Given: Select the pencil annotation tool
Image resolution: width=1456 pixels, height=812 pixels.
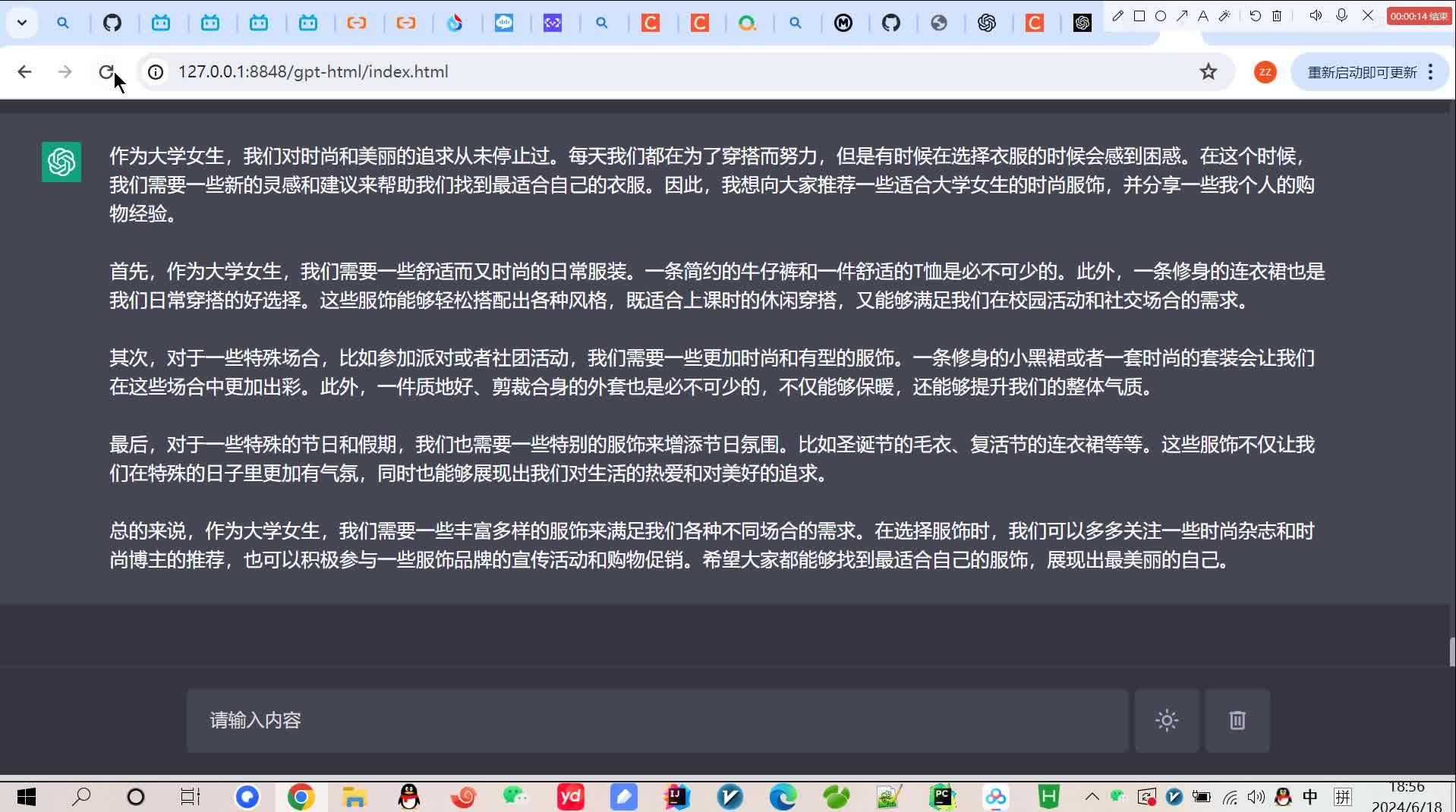Looking at the screenshot, I should [x=1116, y=15].
